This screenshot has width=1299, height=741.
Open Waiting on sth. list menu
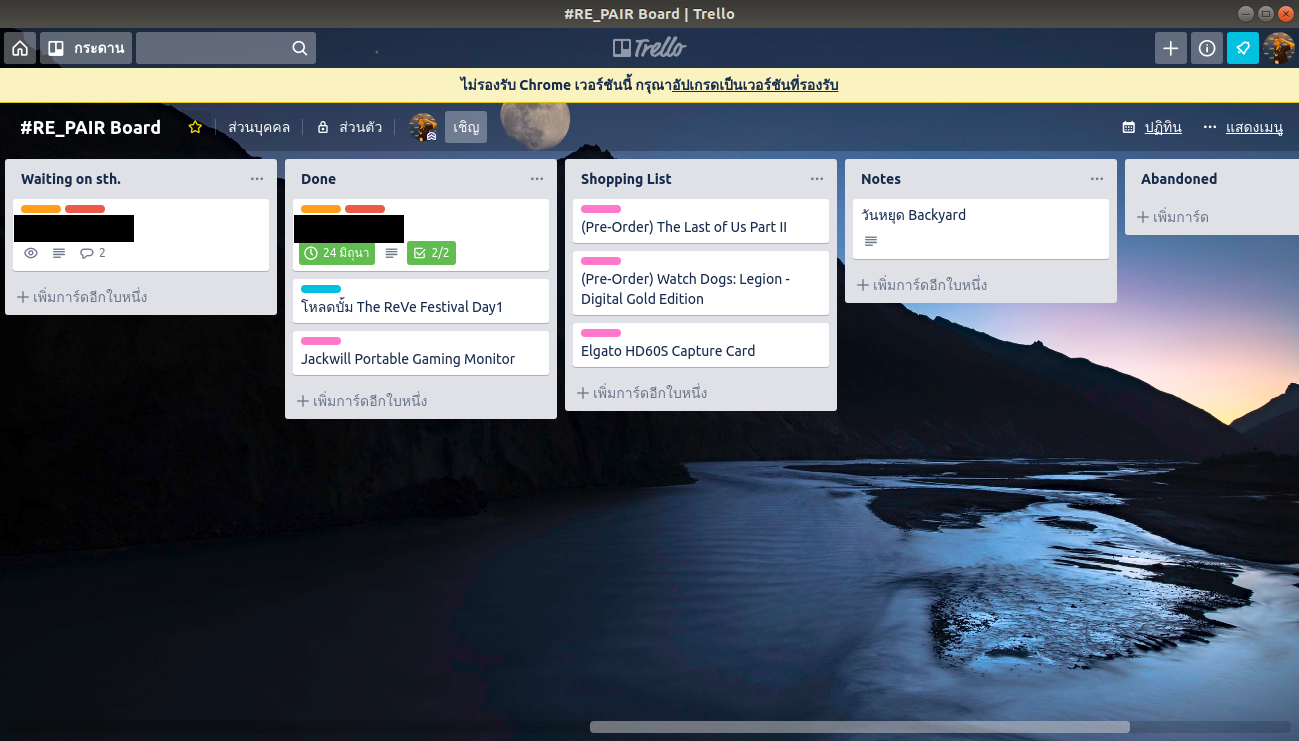257,179
